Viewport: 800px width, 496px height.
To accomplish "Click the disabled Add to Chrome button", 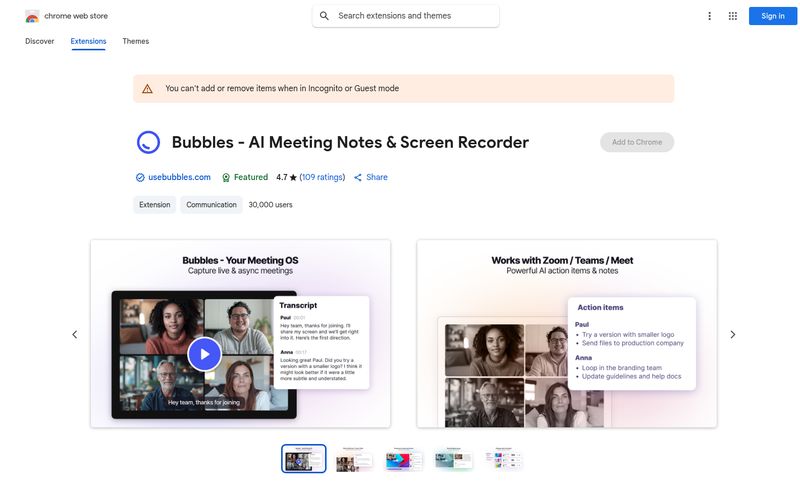I will [x=637, y=142].
